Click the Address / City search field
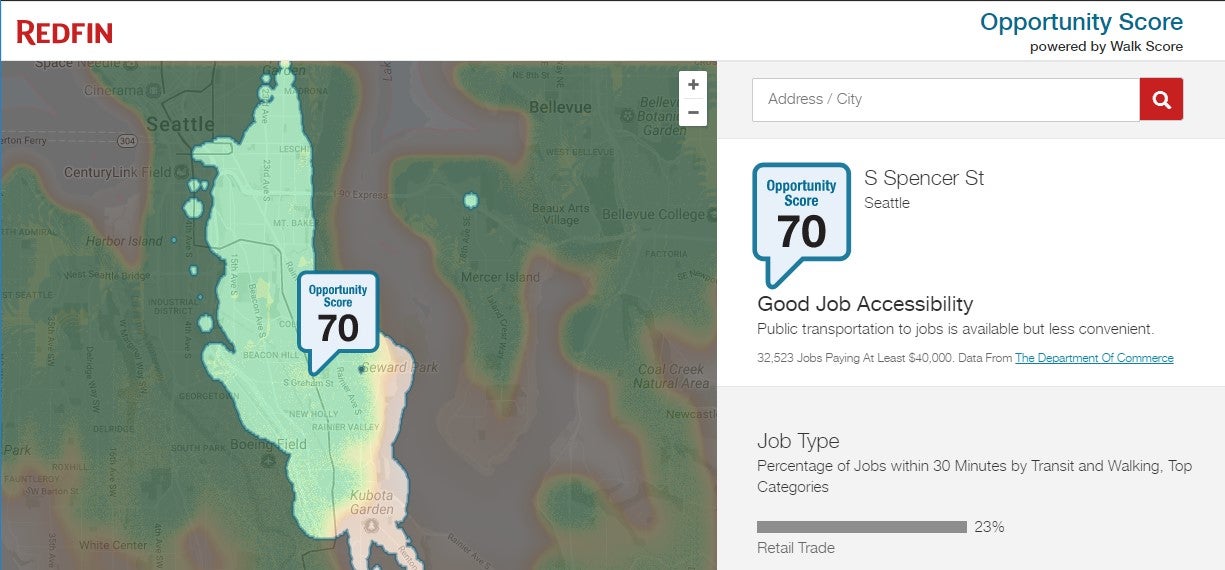This screenshot has width=1225, height=570. click(x=946, y=99)
